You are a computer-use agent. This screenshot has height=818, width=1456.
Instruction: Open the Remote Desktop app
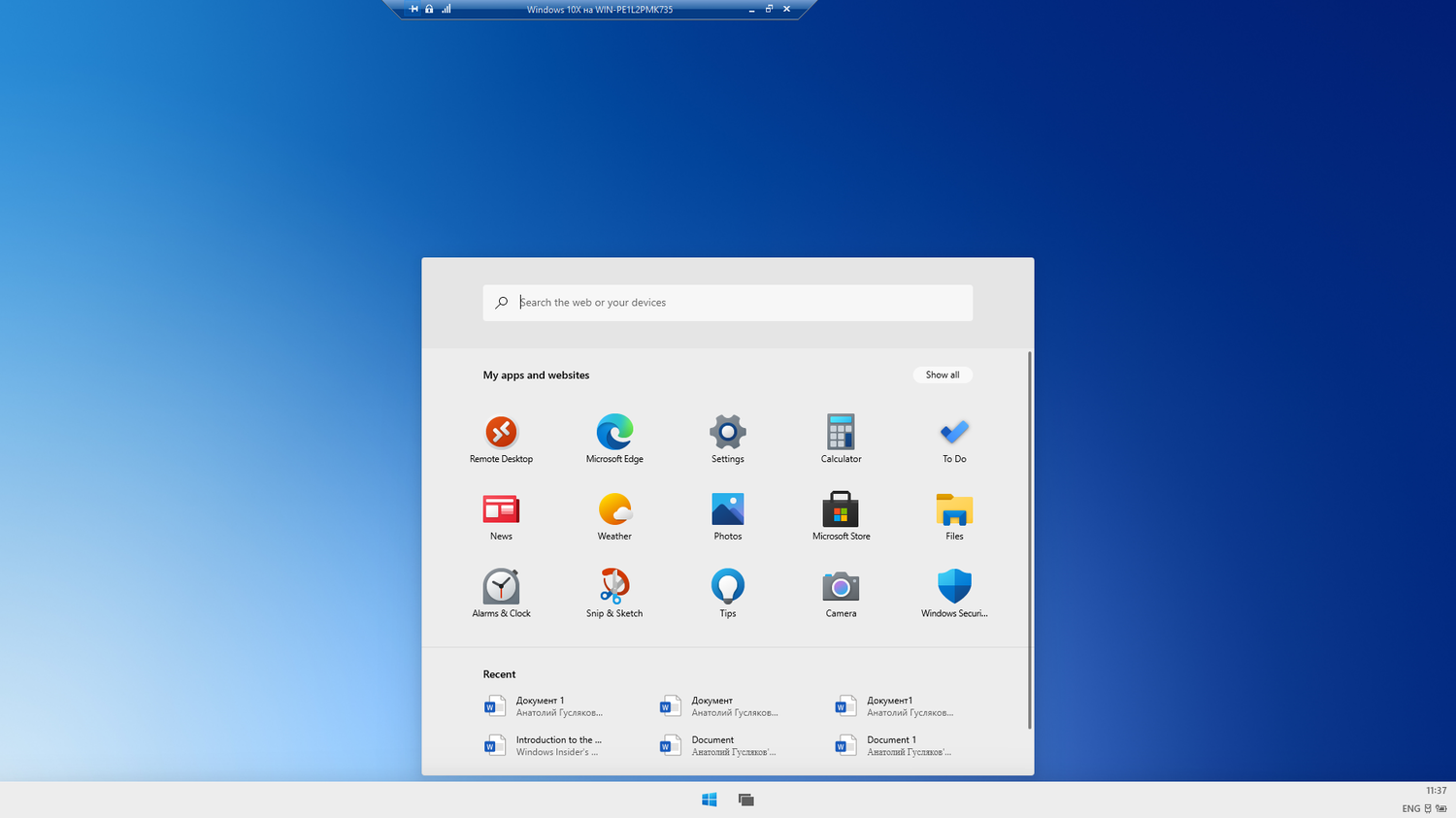pyautogui.click(x=501, y=439)
